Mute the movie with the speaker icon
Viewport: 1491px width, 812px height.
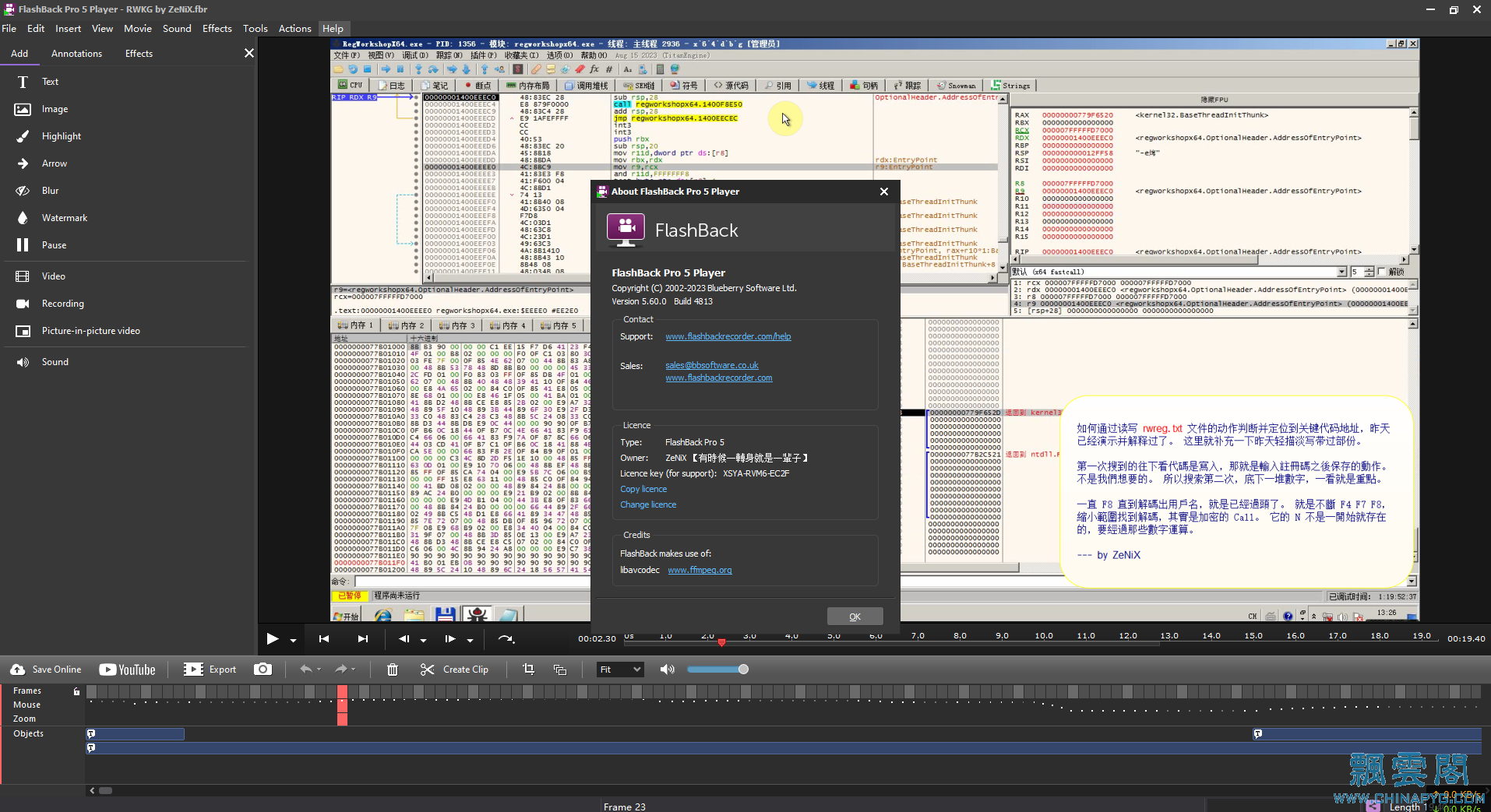pyautogui.click(x=668, y=670)
